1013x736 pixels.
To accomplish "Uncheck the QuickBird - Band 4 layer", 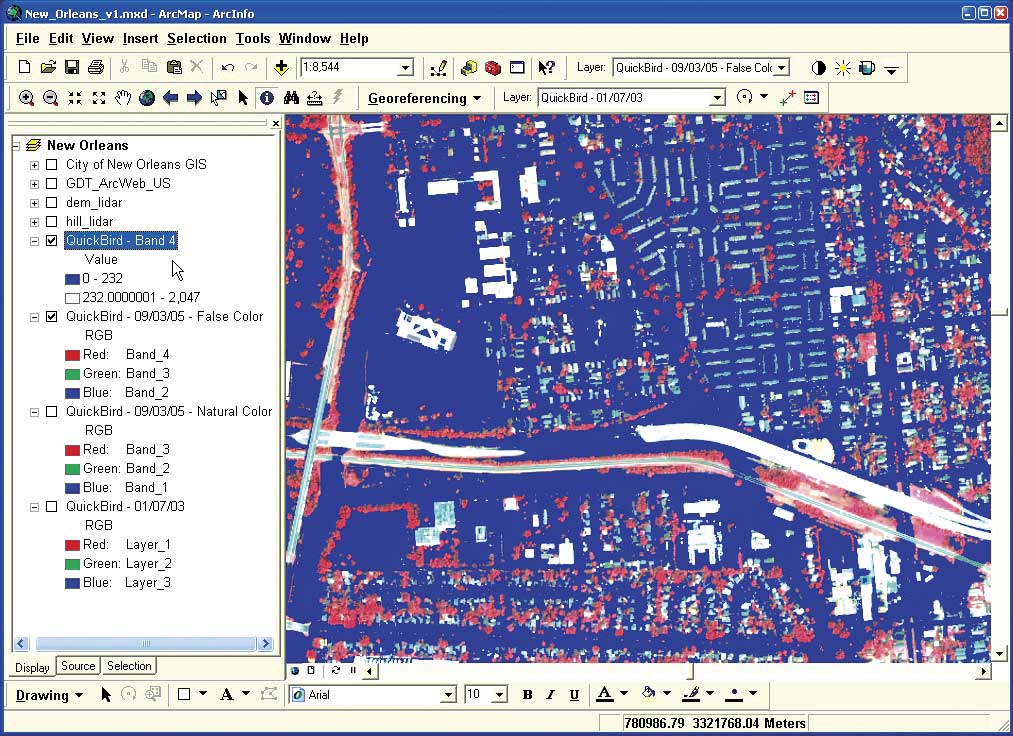I will (x=52, y=241).
